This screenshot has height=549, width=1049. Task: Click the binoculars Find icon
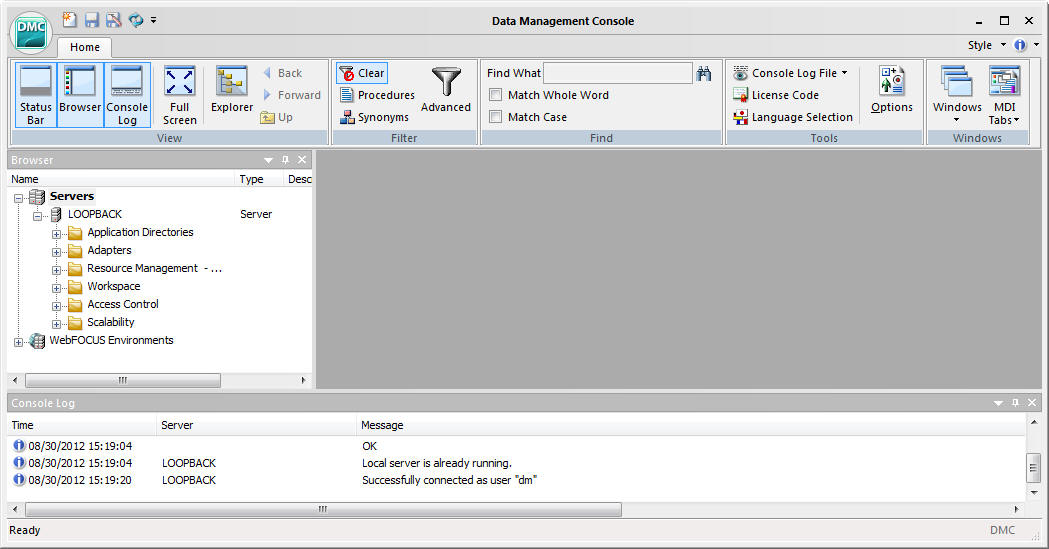[x=704, y=74]
